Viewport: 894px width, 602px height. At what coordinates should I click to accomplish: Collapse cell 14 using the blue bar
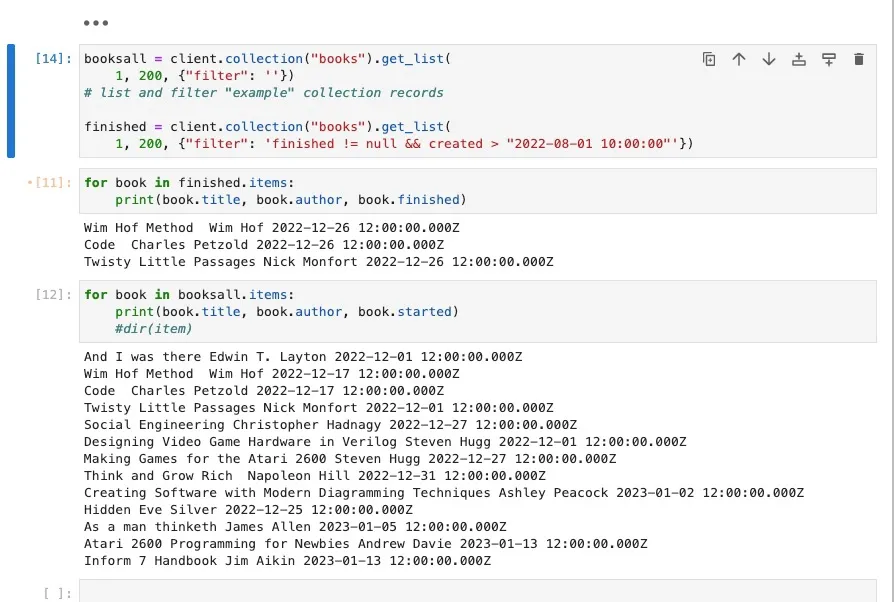click(x=11, y=100)
